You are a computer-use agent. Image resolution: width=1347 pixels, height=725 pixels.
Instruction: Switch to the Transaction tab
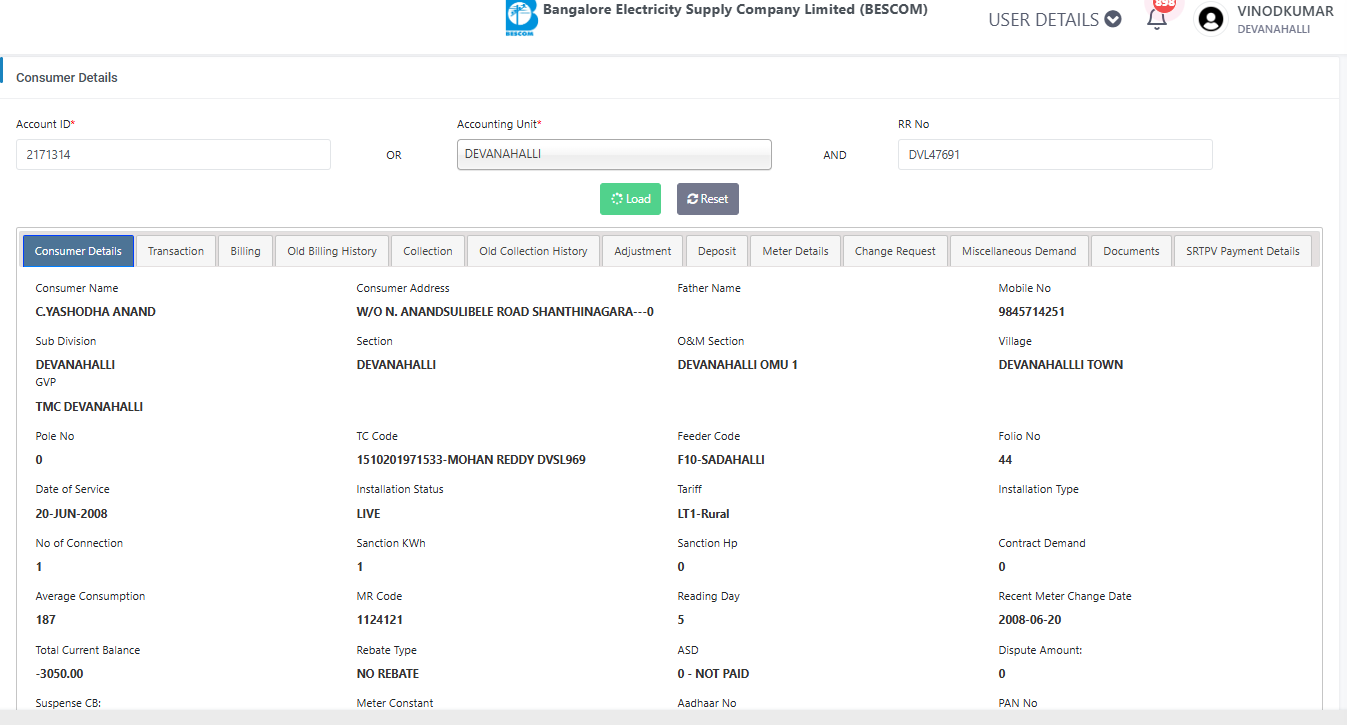click(x=176, y=251)
